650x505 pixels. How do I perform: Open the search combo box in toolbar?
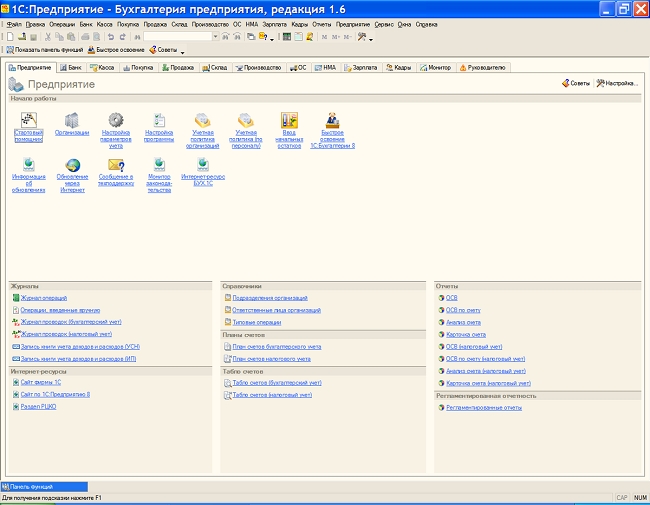tap(180, 36)
